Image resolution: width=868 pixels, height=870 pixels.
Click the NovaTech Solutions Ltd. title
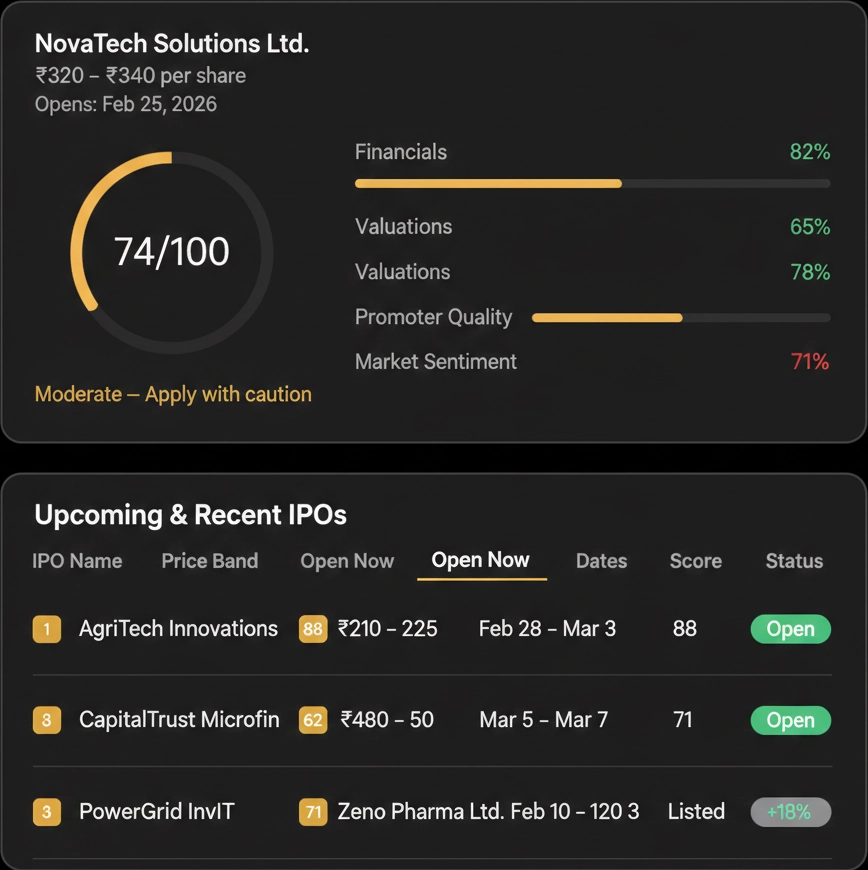pyautogui.click(x=172, y=43)
